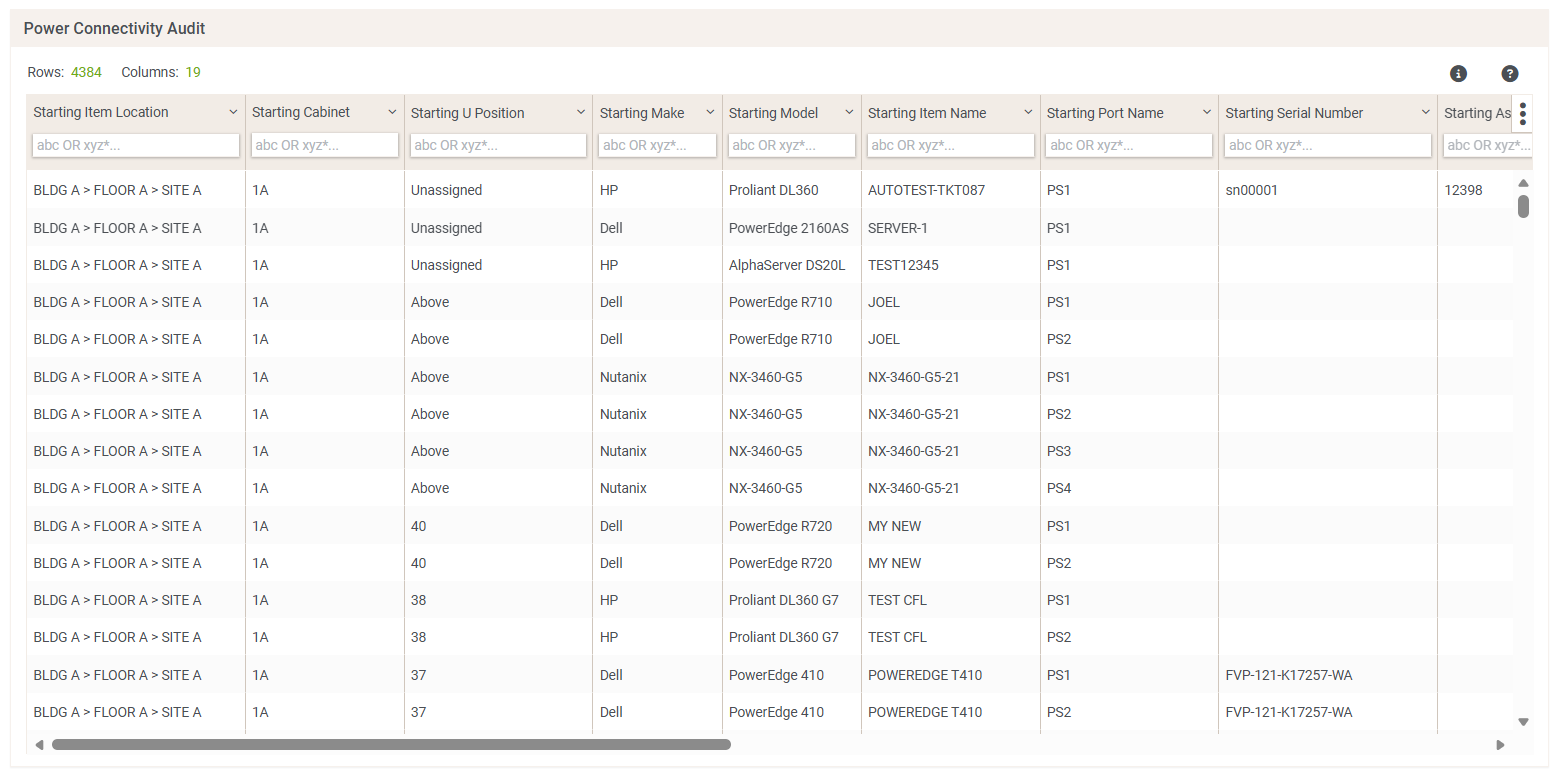Click the info icon above the table

(1458, 73)
